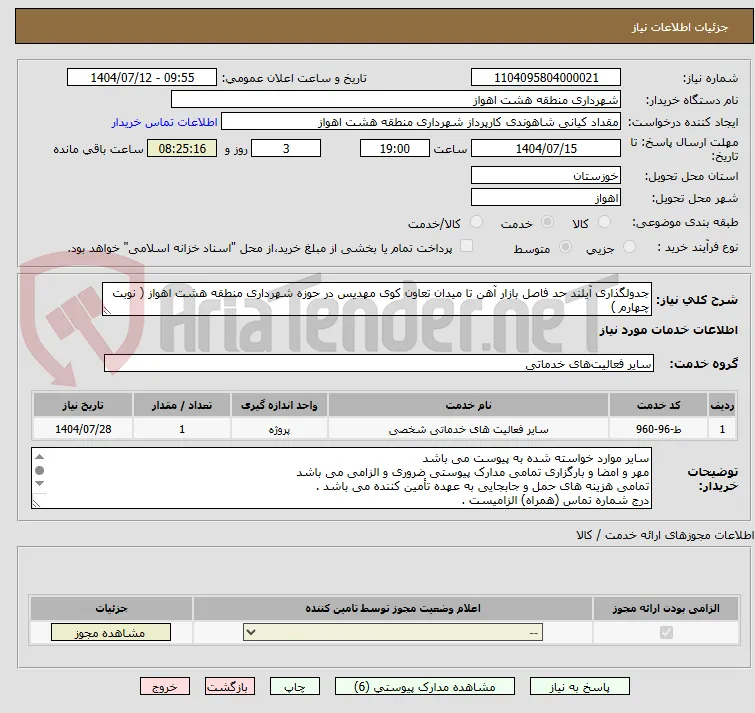Image resolution: width=755 pixels, height=713 pixels.
Task: Click the 1404/07/28 need date cell
Action: coord(83,428)
